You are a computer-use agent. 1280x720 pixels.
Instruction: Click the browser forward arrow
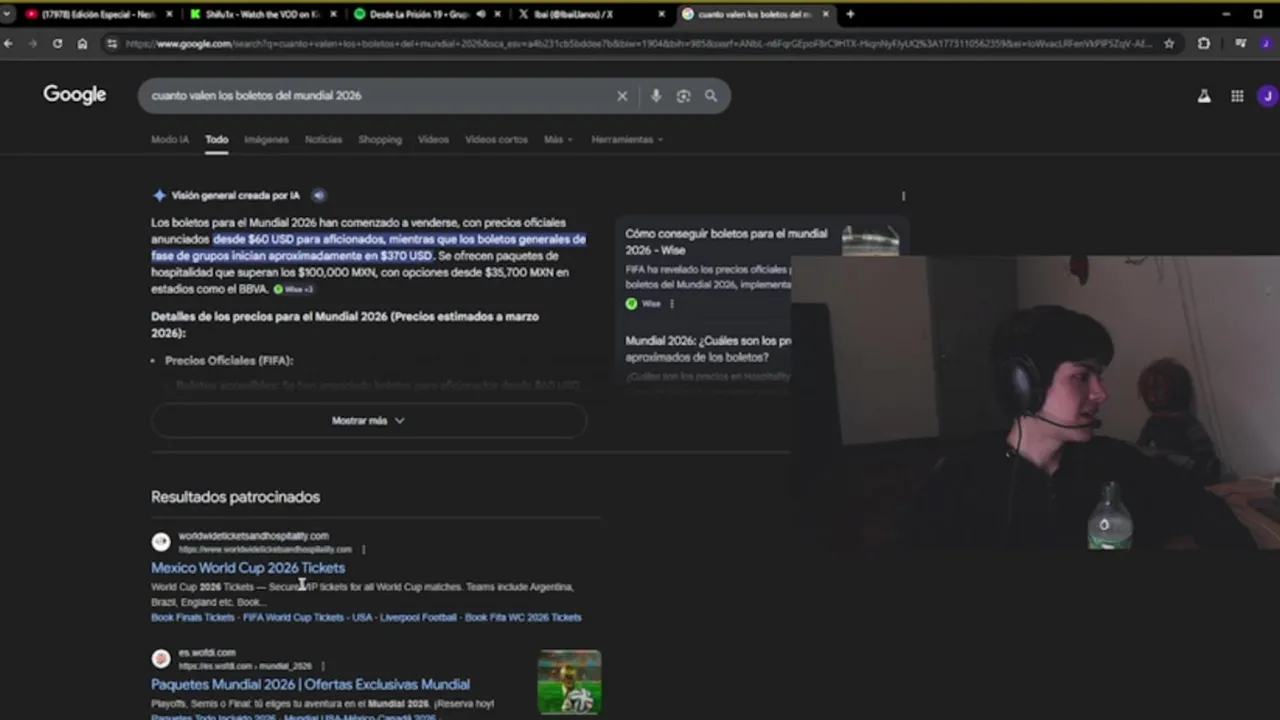pyautogui.click(x=32, y=44)
